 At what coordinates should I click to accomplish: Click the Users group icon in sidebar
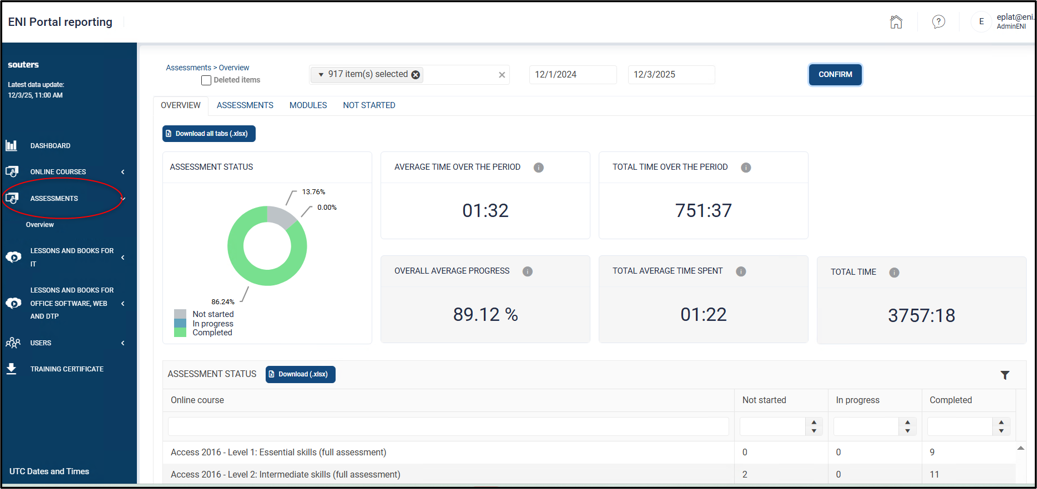click(13, 343)
